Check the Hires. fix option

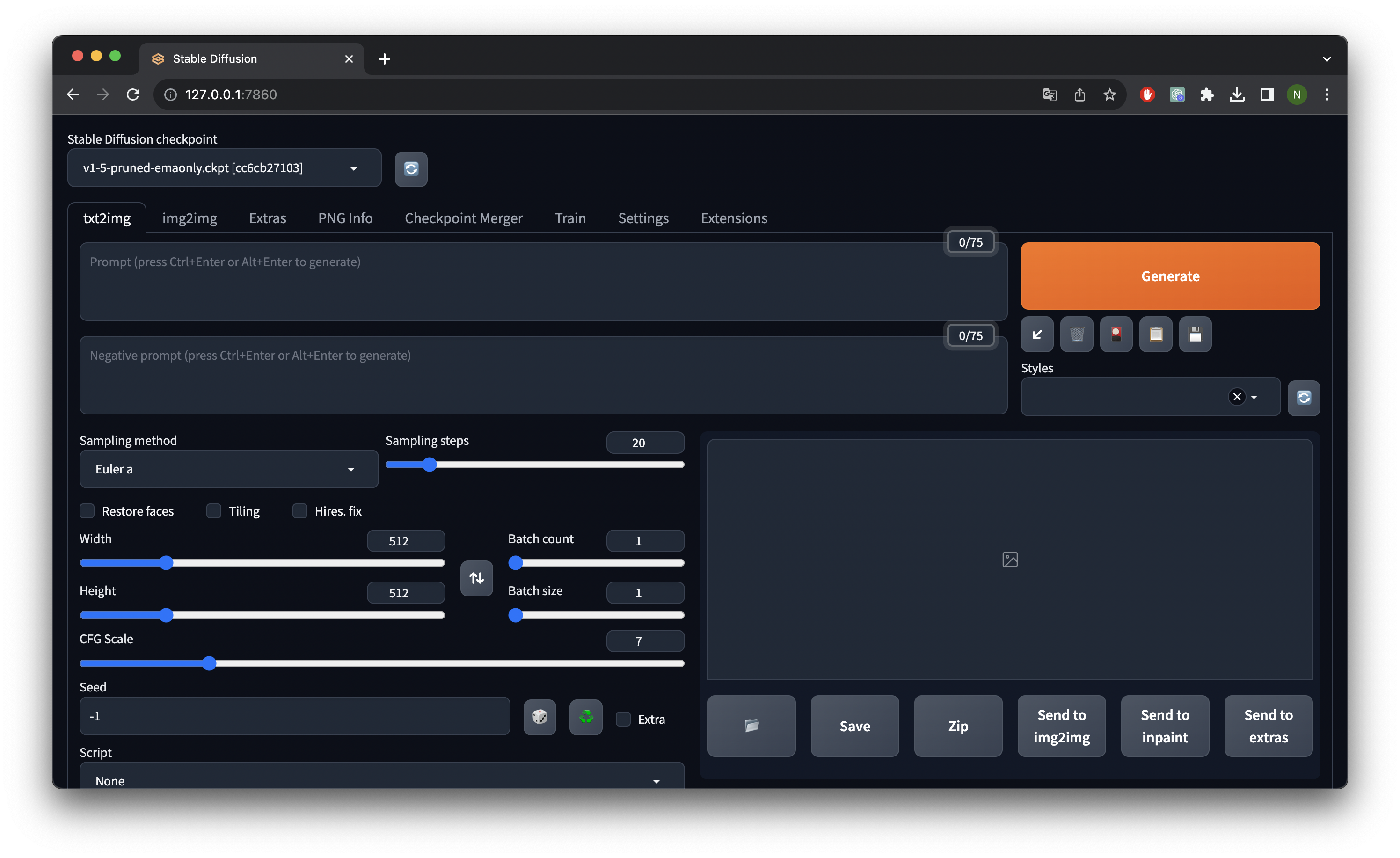299,511
